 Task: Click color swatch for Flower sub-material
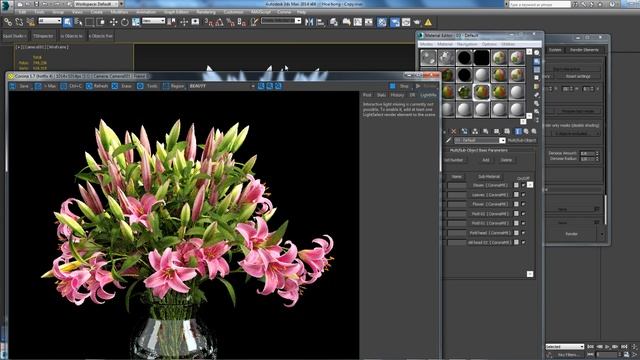click(516, 204)
